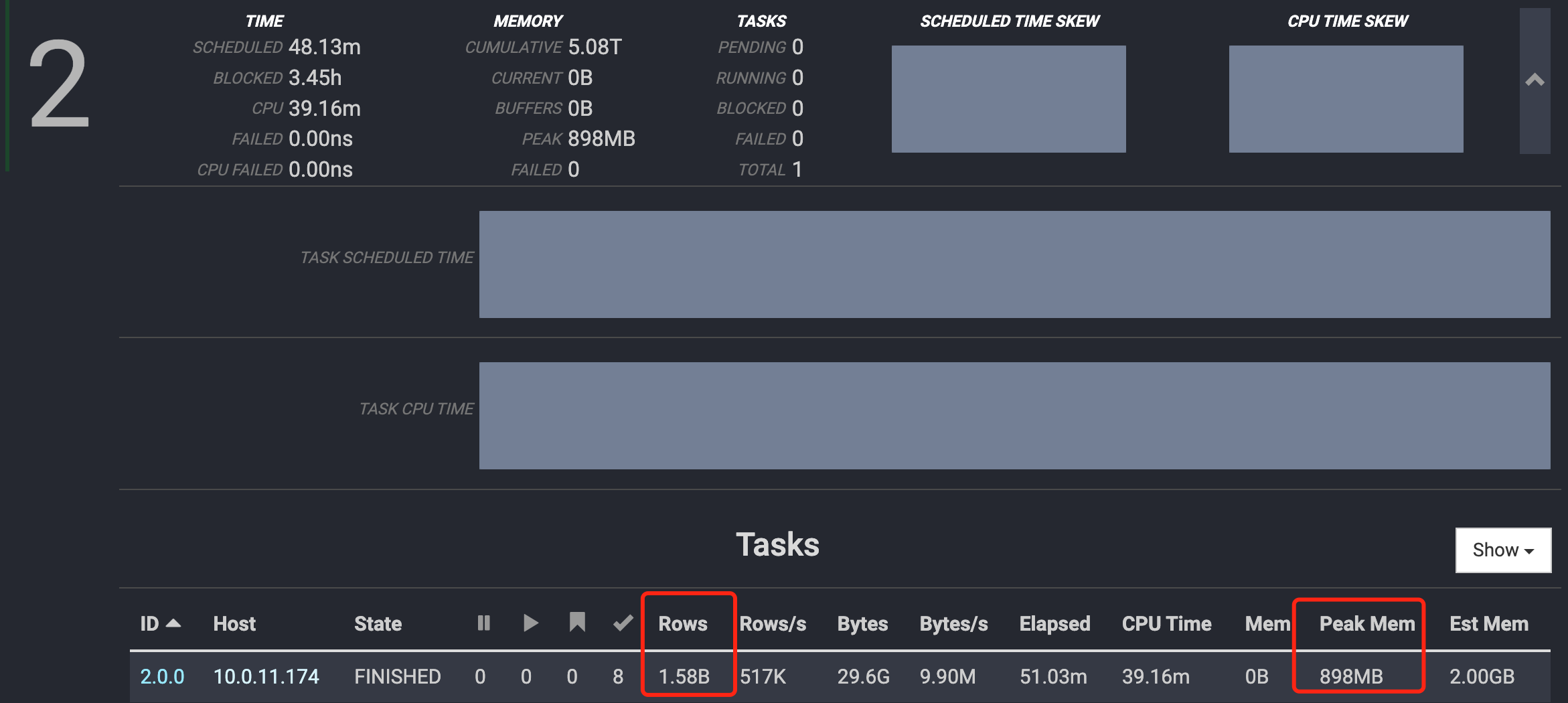The image size is (1568, 703).
Task: Sort tasks by the Host column
Action: click(x=234, y=623)
